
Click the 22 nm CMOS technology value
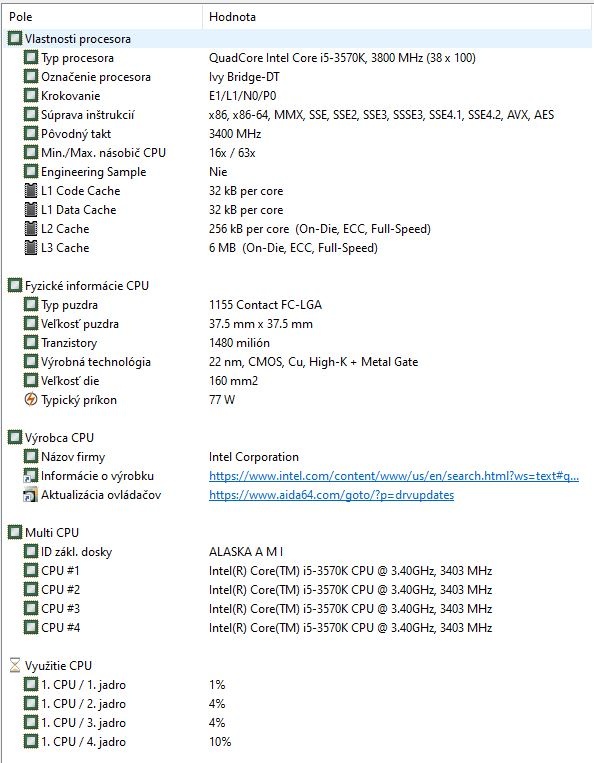point(313,362)
